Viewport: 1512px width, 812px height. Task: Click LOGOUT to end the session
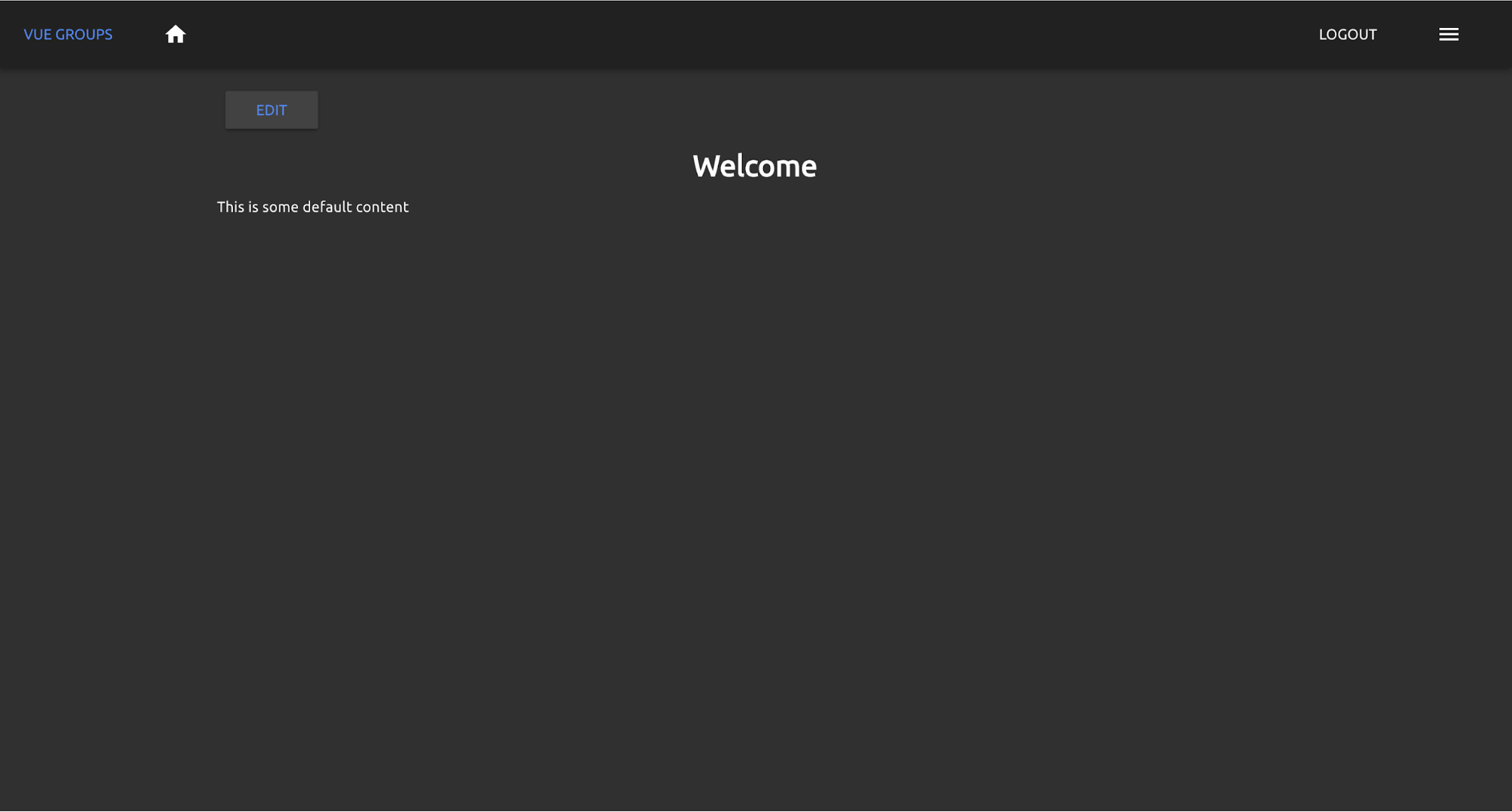[1347, 34]
